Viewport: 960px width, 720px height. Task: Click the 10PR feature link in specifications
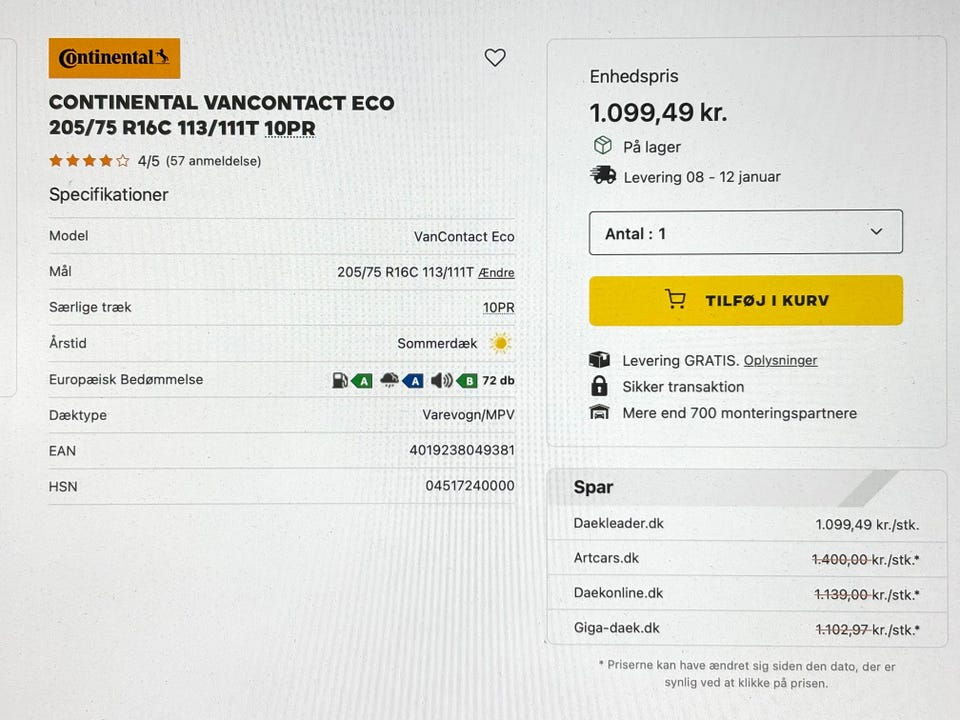pyautogui.click(x=498, y=308)
